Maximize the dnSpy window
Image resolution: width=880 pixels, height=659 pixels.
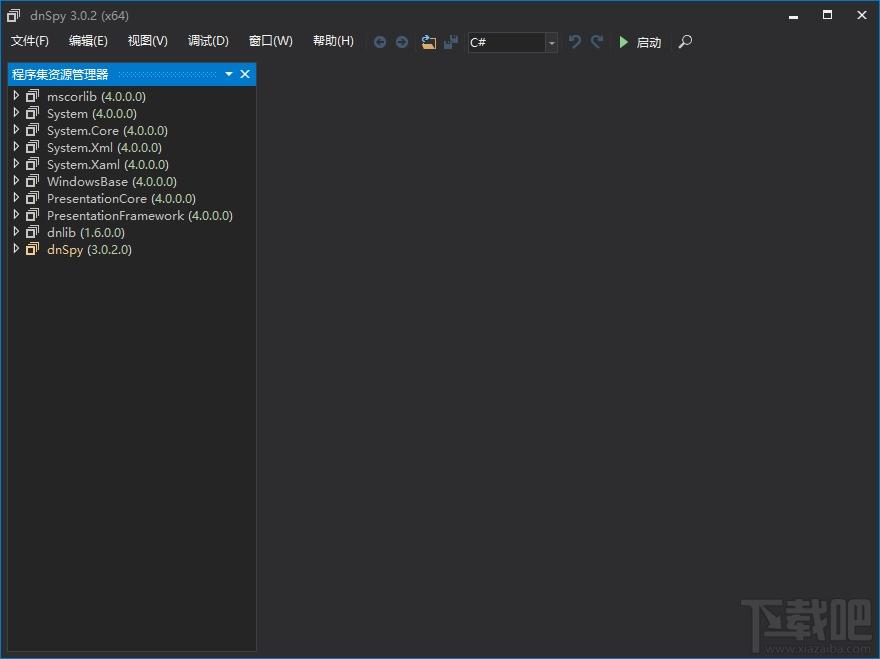[827, 15]
